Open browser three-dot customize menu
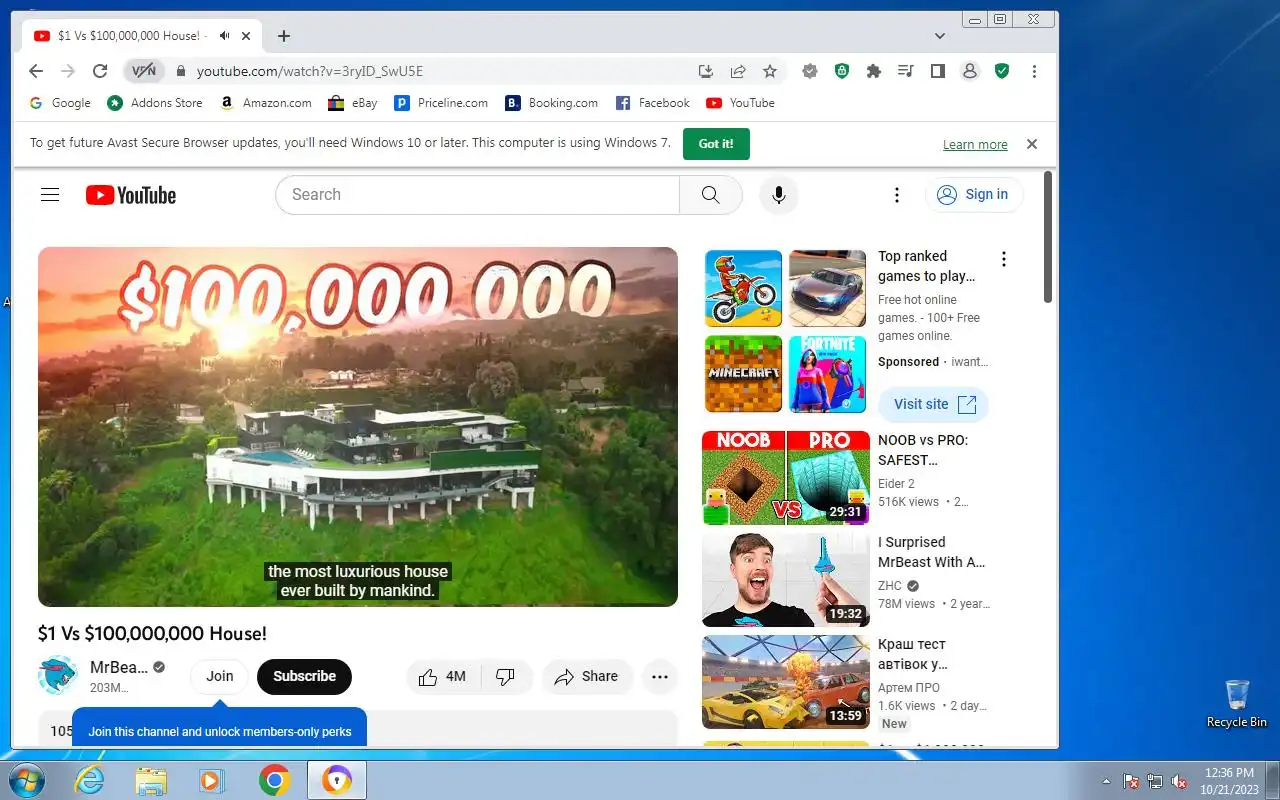 click(x=1034, y=71)
